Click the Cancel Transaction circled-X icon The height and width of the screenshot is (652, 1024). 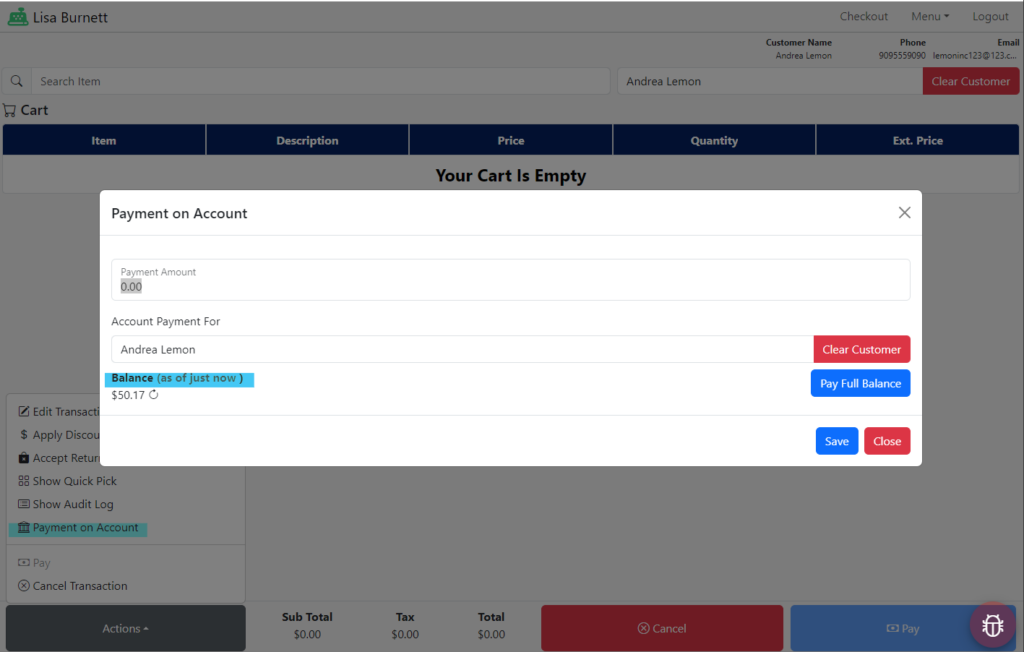tap(23, 585)
